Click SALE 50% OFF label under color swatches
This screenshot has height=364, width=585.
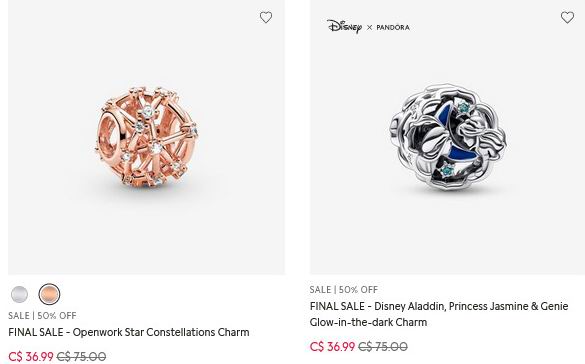click(42, 316)
